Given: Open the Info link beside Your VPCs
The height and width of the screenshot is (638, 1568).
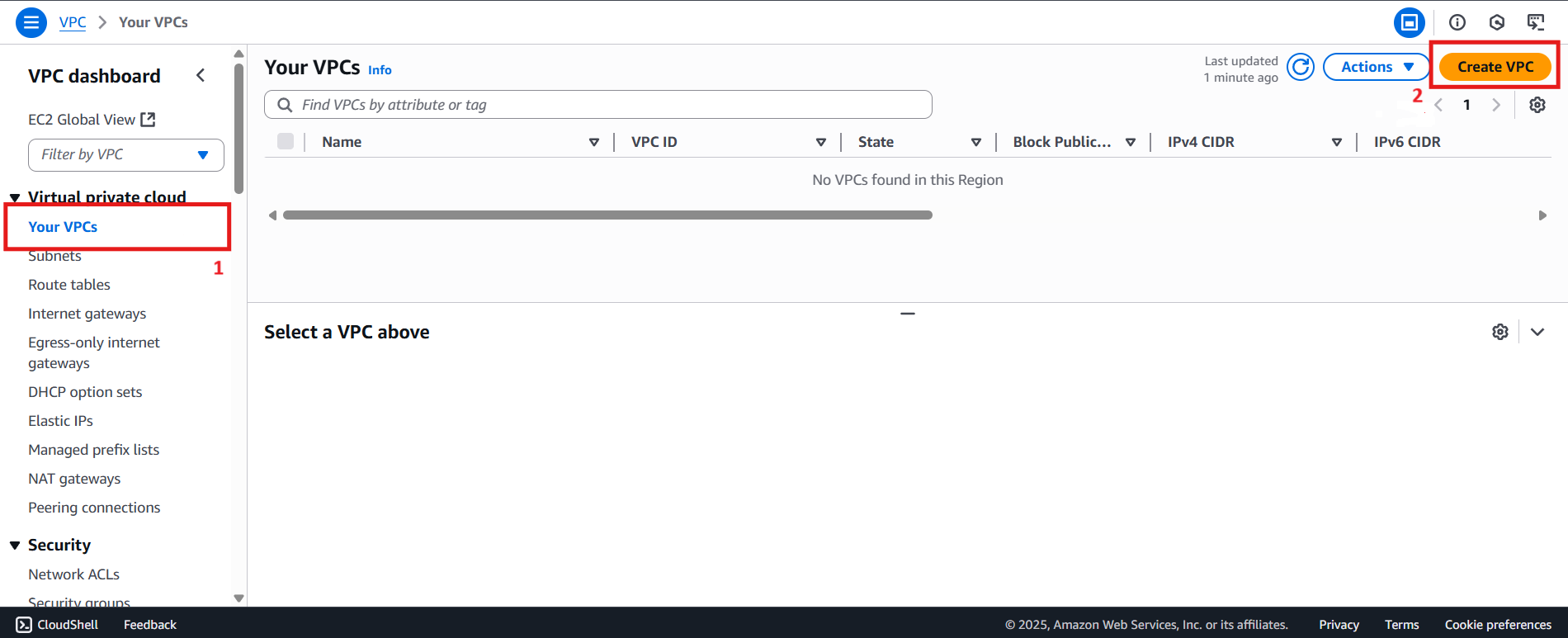Looking at the screenshot, I should 380,70.
